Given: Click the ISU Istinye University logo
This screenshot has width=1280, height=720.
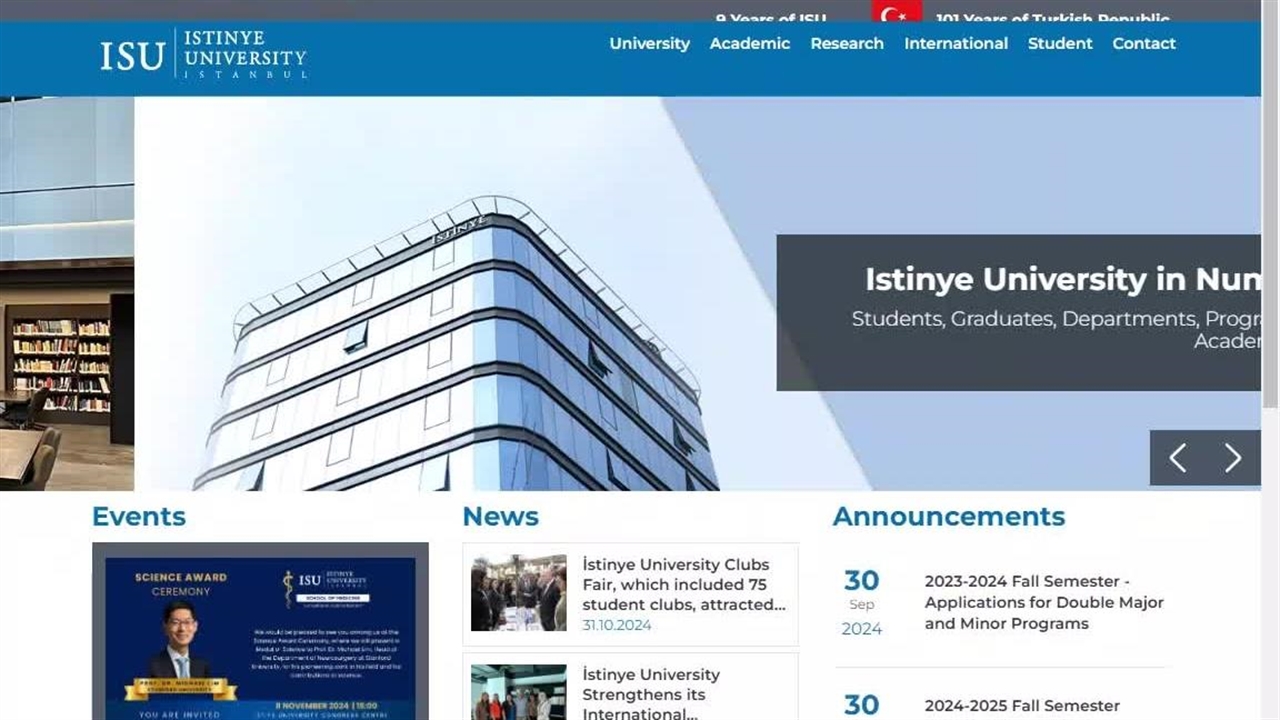Looking at the screenshot, I should coord(203,55).
